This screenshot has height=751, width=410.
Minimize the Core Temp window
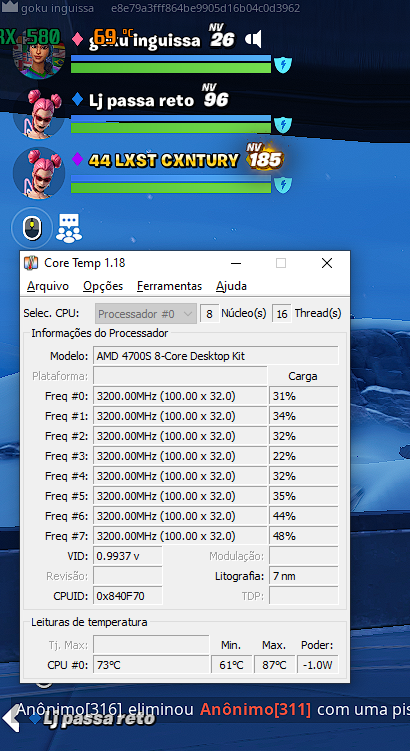tap(235, 263)
